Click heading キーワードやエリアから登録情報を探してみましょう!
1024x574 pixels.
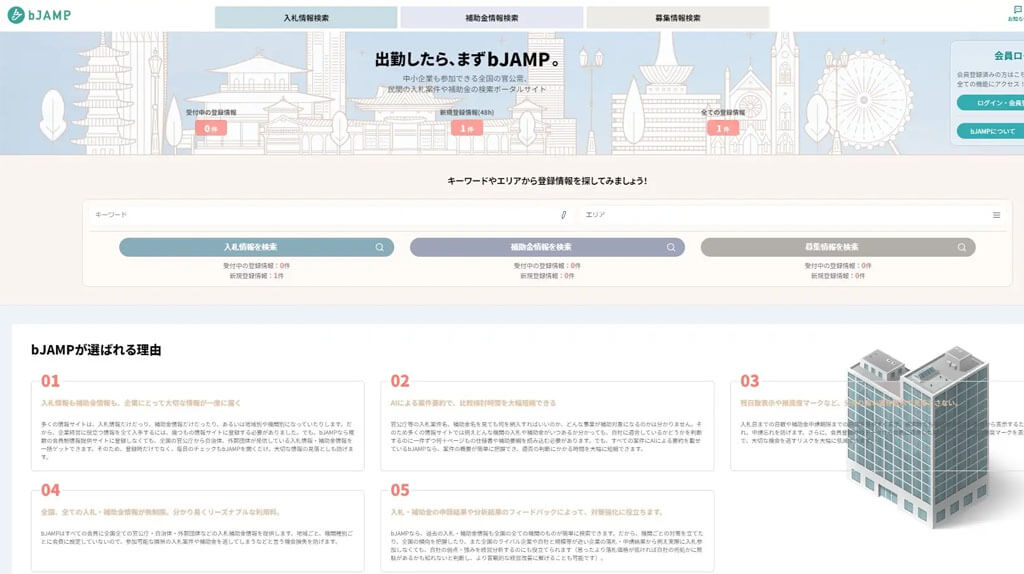tap(547, 181)
